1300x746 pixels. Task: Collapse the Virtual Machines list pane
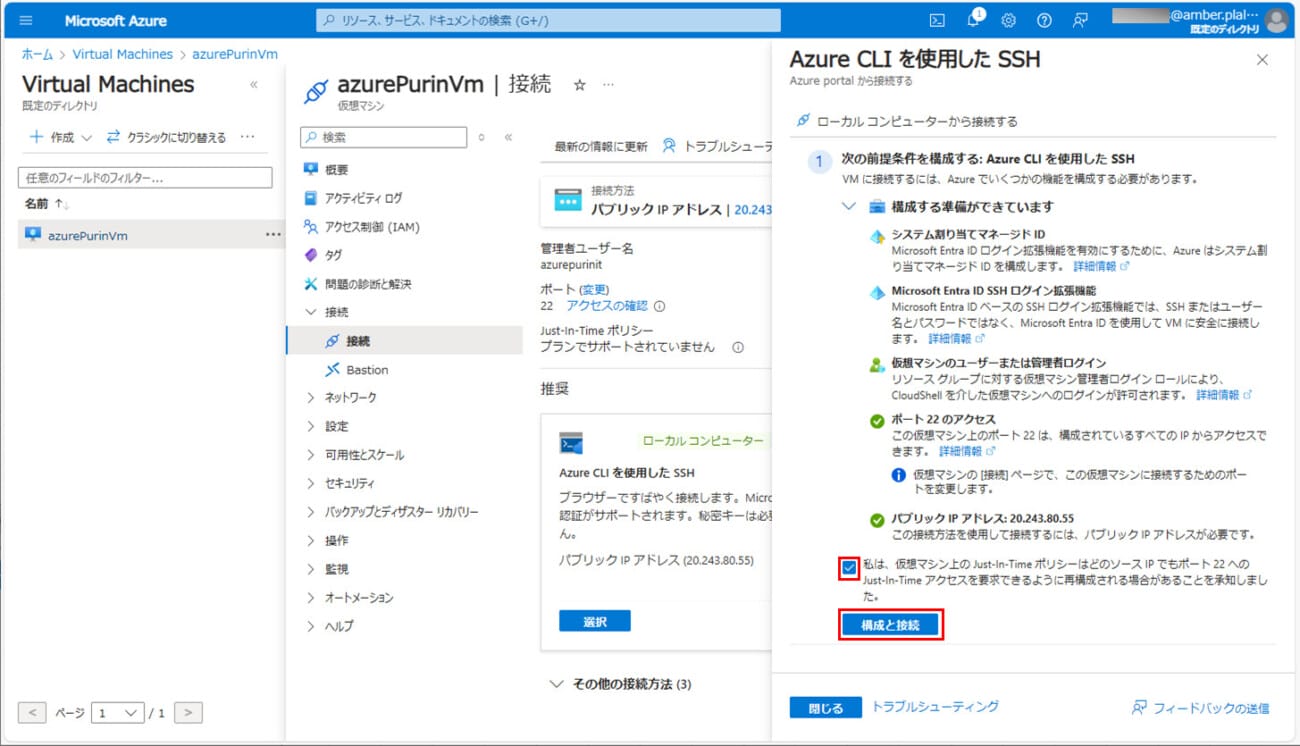click(253, 85)
